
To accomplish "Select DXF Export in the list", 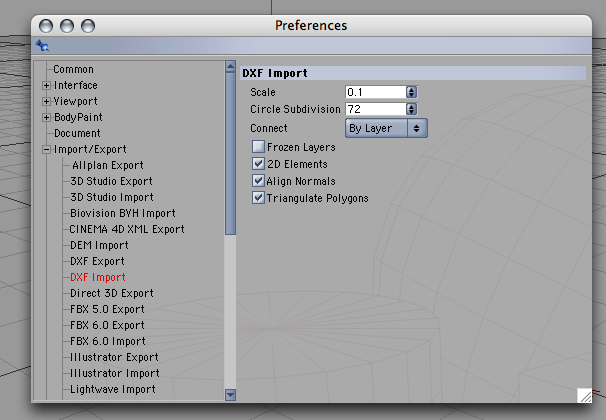I will [x=97, y=262].
